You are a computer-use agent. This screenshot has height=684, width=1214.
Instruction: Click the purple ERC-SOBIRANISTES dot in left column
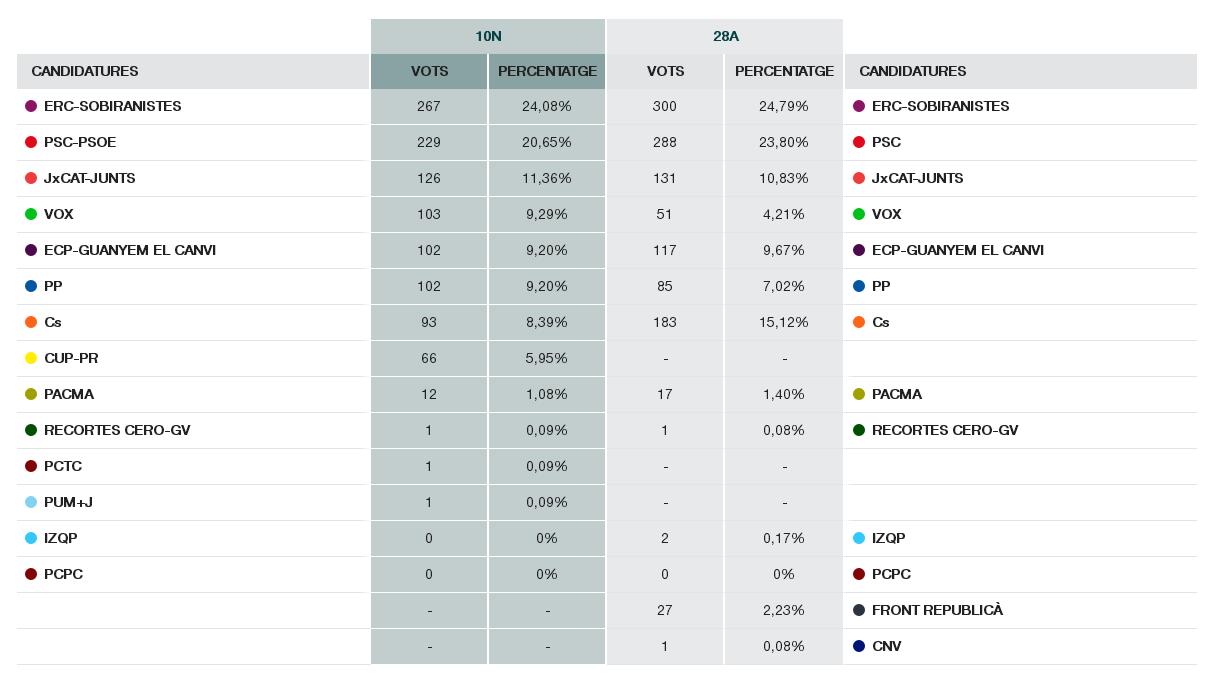(31, 106)
